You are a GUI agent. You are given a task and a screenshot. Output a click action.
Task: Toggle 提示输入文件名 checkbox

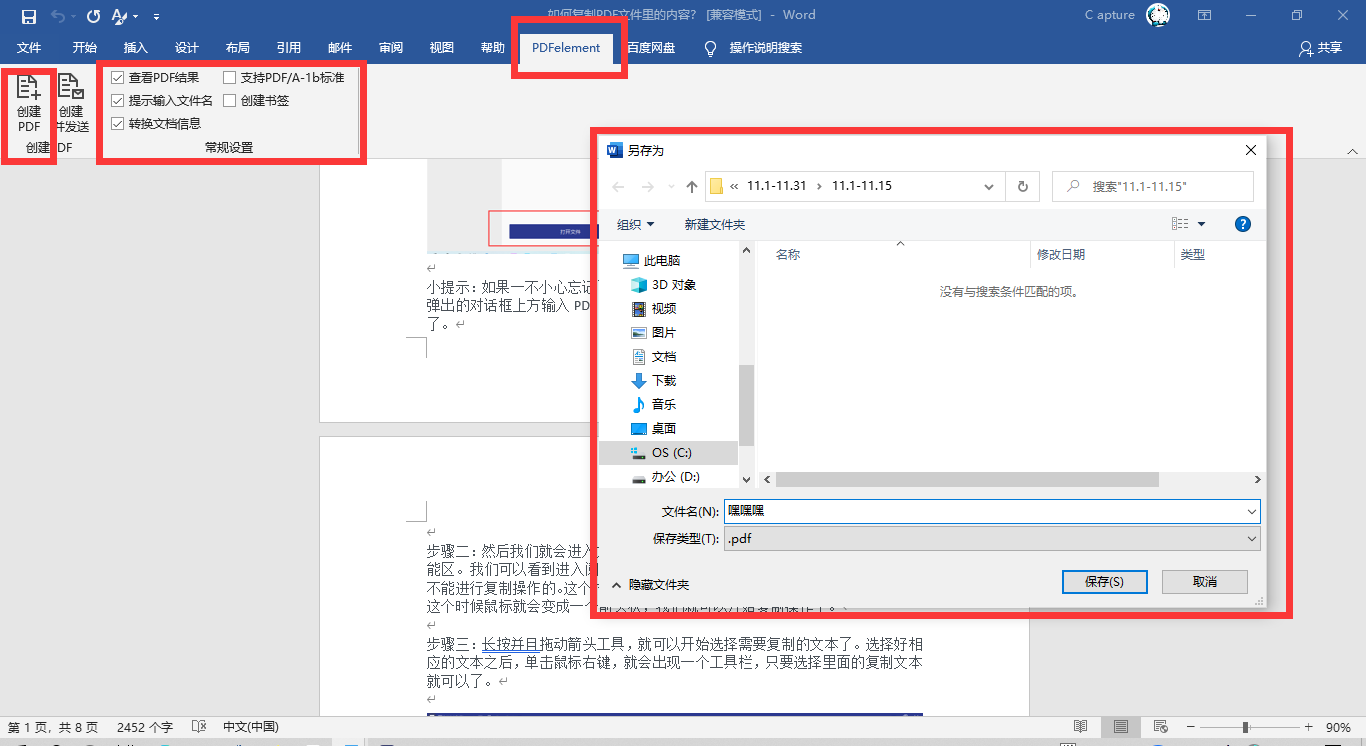(118, 100)
